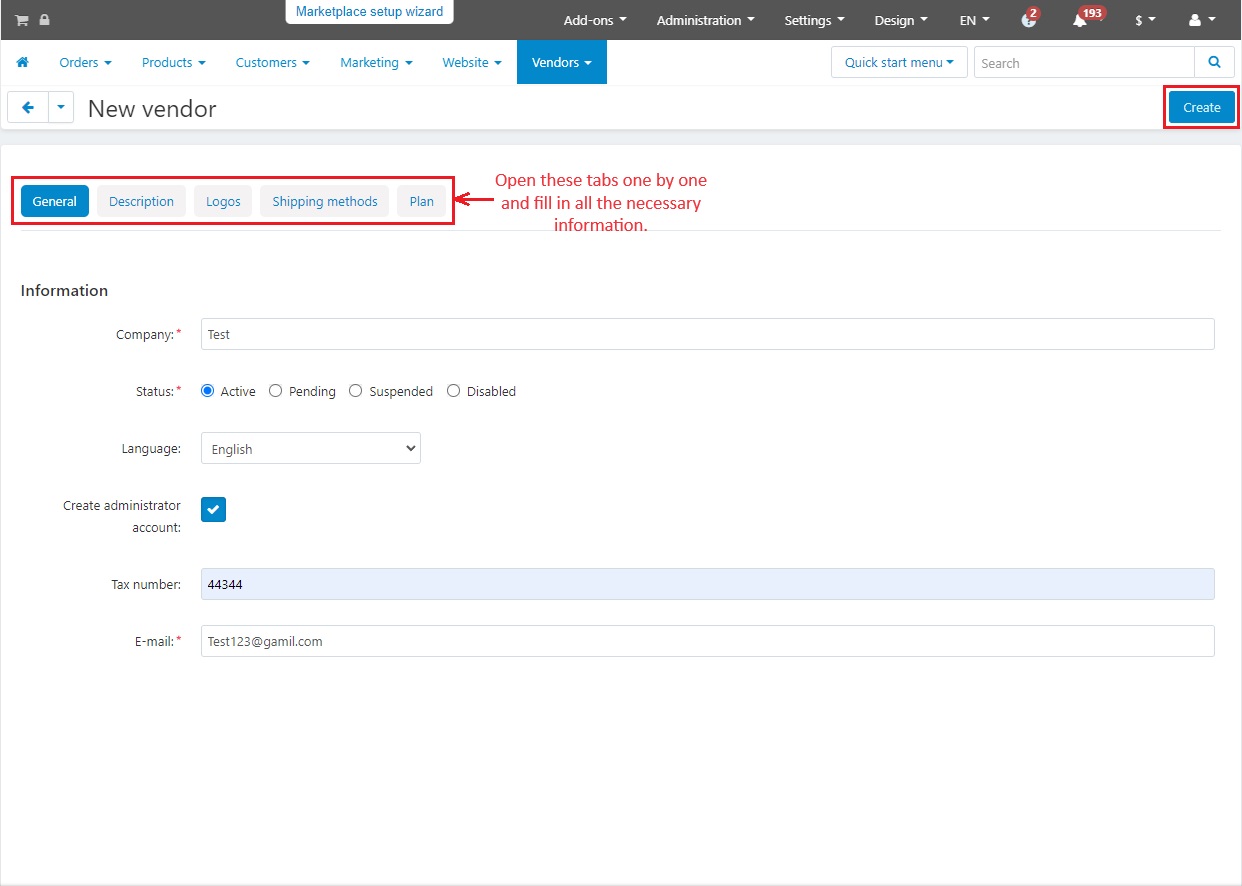Open the Administration menu
The height and width of the screenshot is (886, 1242).
click(x=705, y=20)
